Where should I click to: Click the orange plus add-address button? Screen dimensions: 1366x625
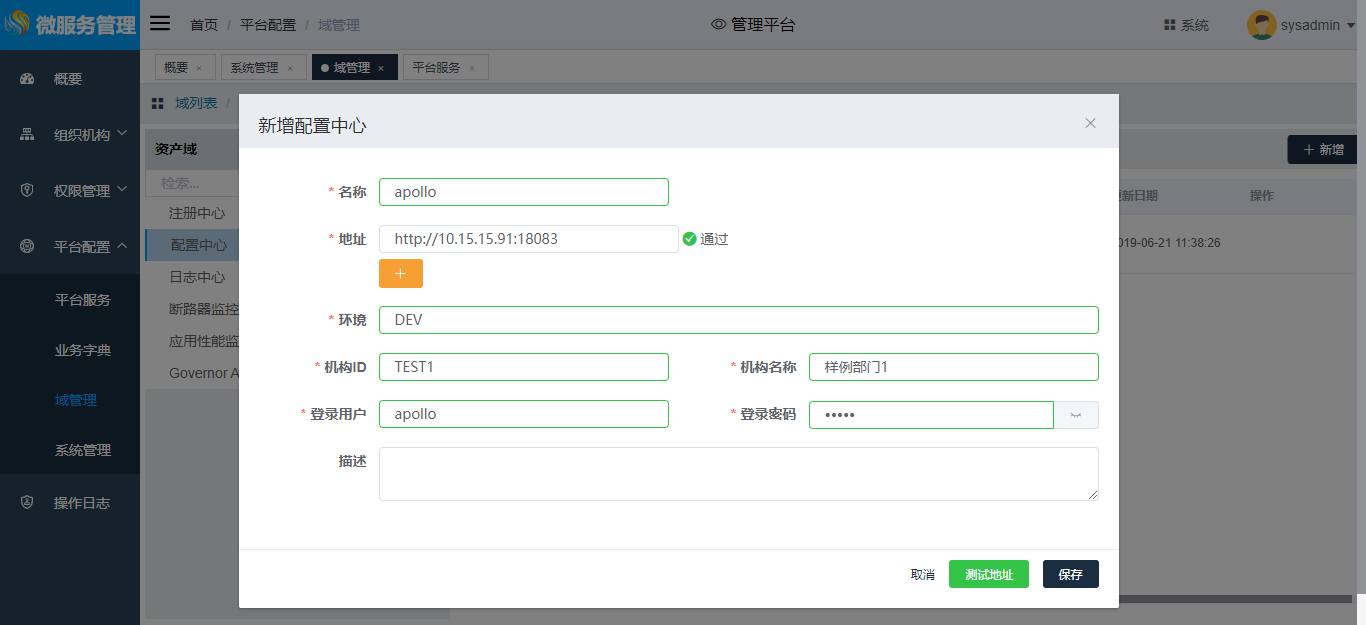[400, 273]
